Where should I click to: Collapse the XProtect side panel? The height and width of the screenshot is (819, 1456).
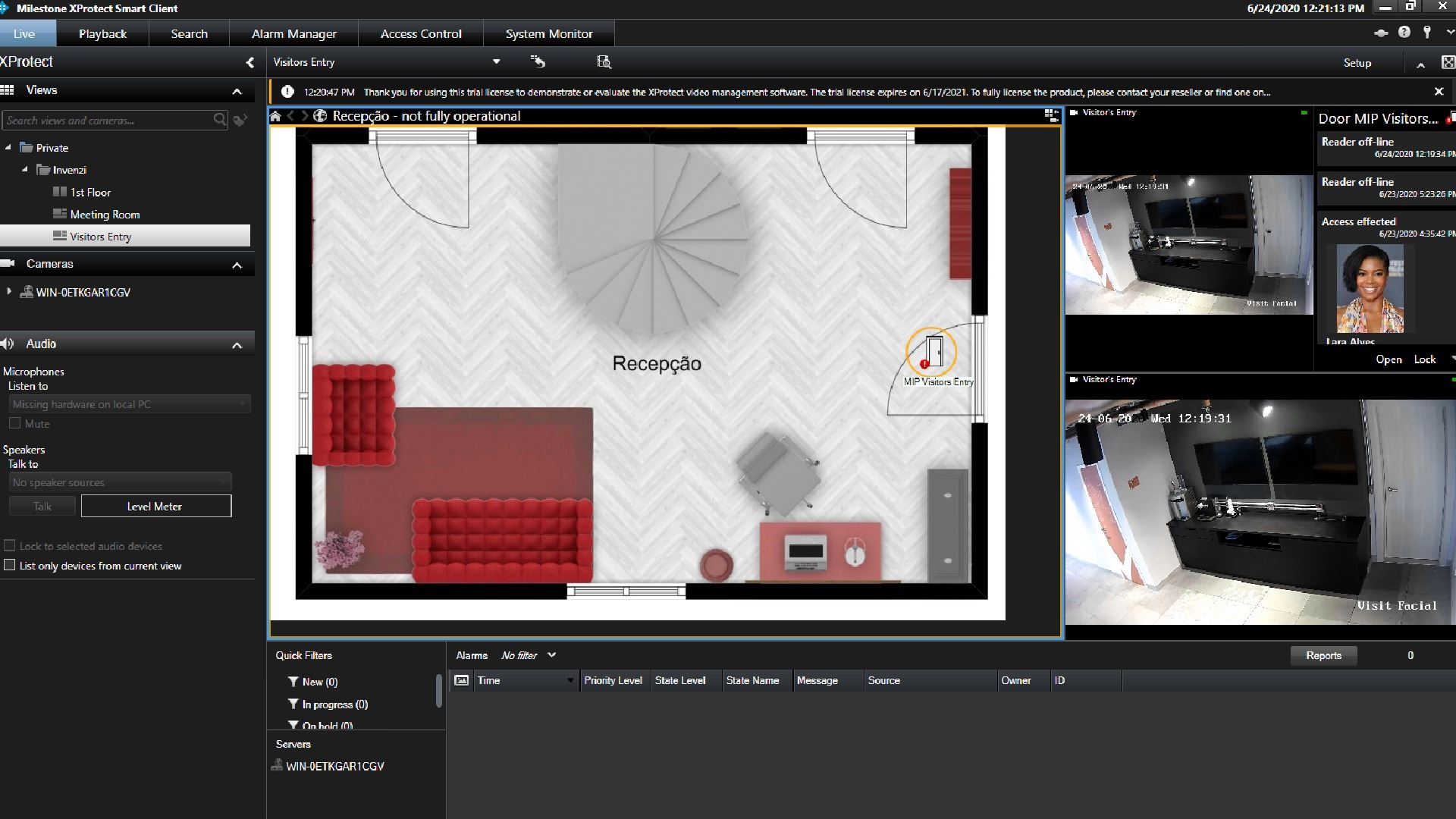249,62
